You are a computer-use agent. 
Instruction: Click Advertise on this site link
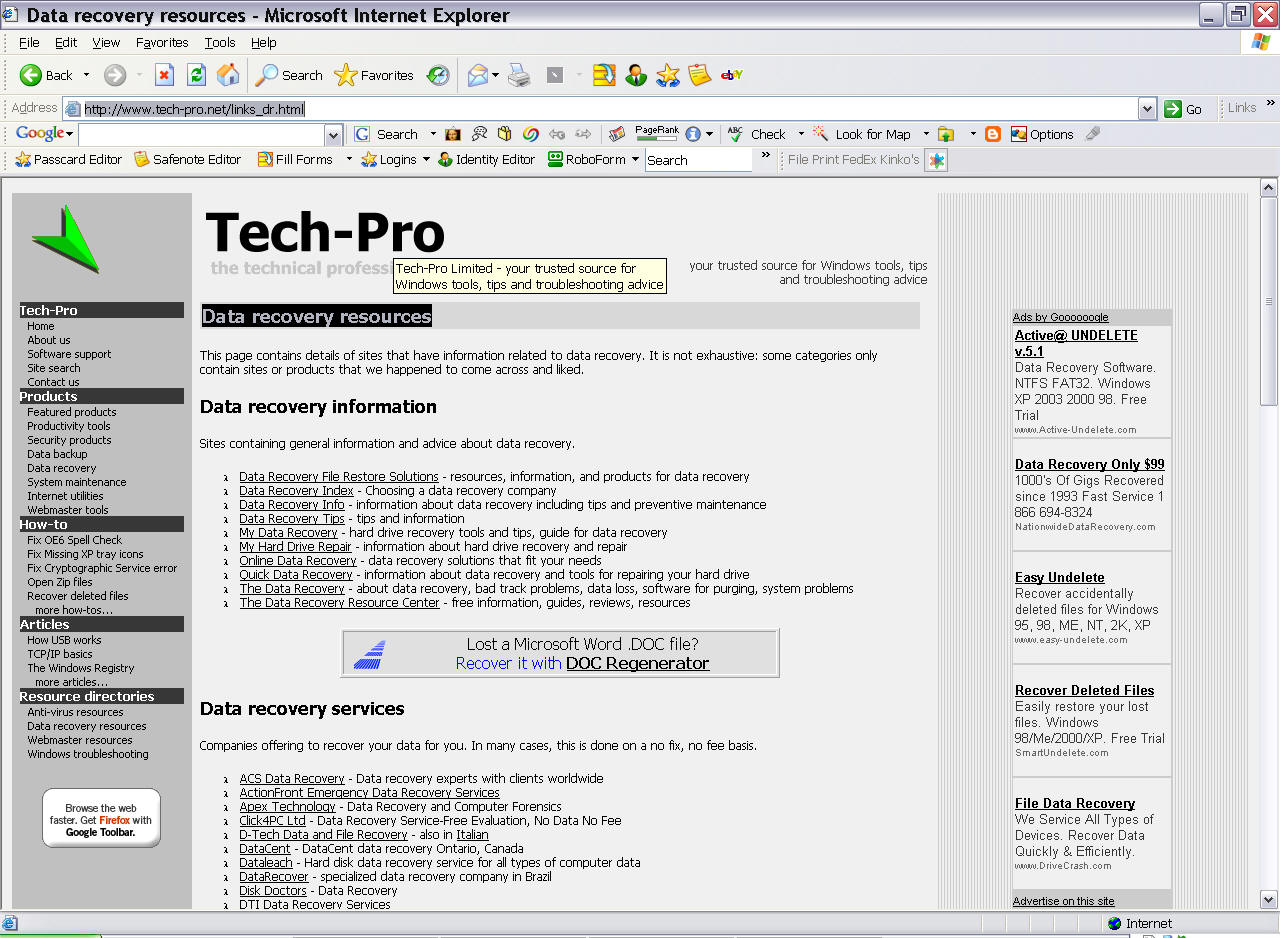click(1063, 901)
